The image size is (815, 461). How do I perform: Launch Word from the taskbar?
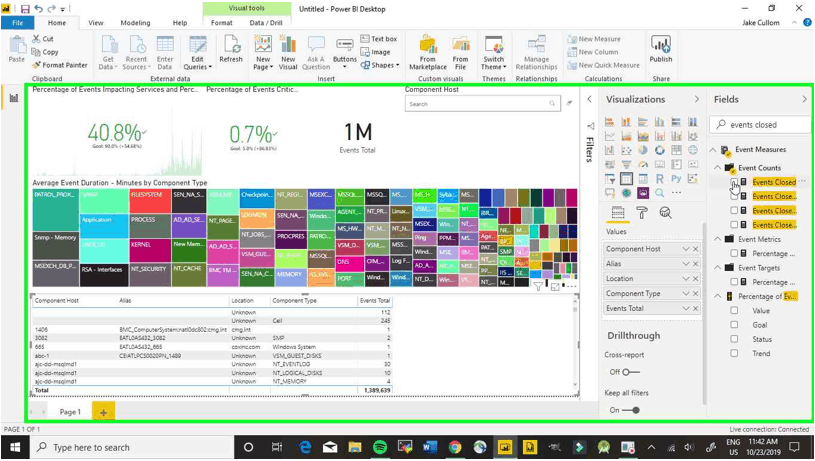430,447
